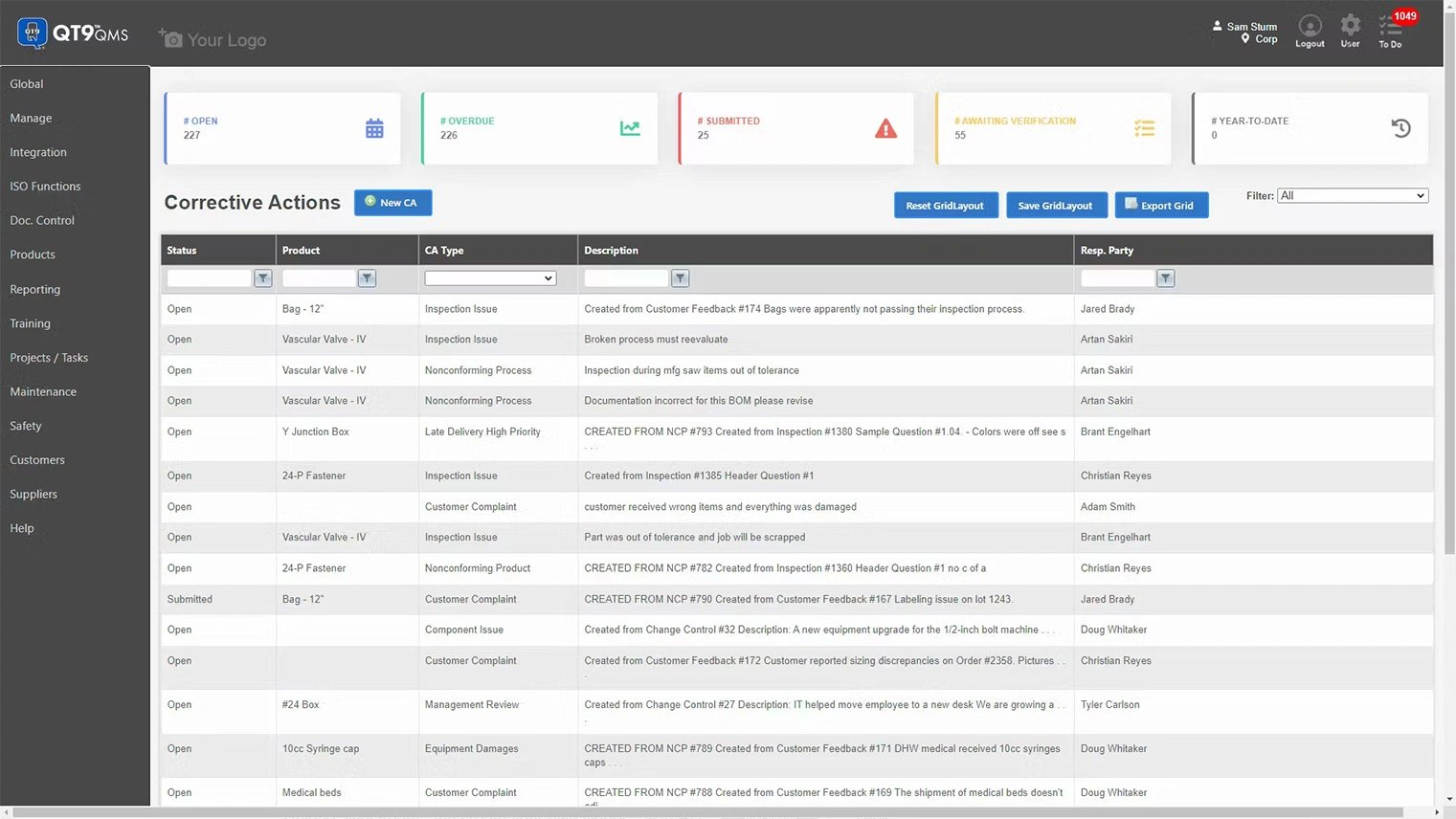Expand the CA Type filter dropdown
Image resolution: width=1456 pixels, height=819 pixels.
[490, 278]
